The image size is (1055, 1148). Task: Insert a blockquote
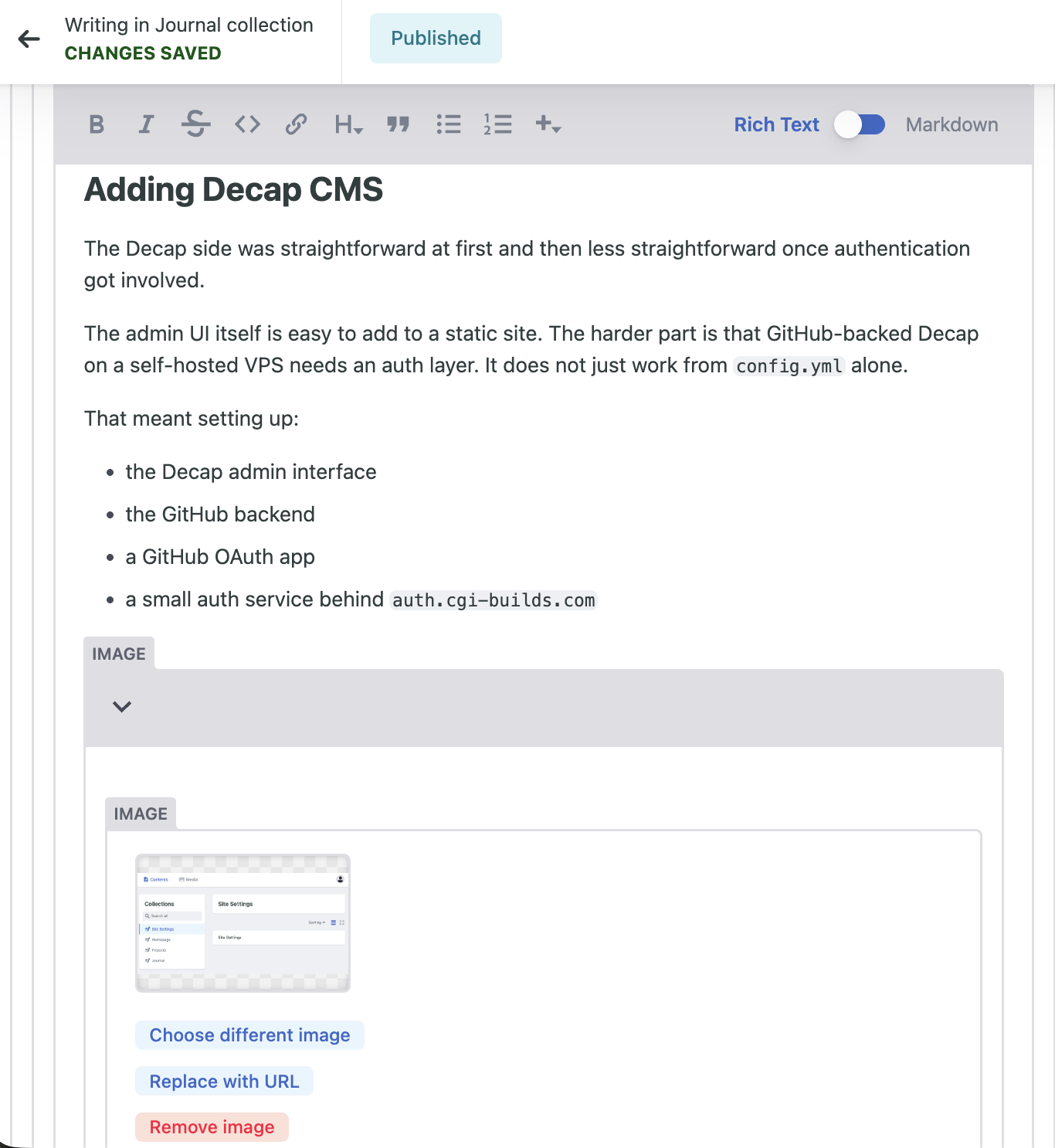pos(398,124)
